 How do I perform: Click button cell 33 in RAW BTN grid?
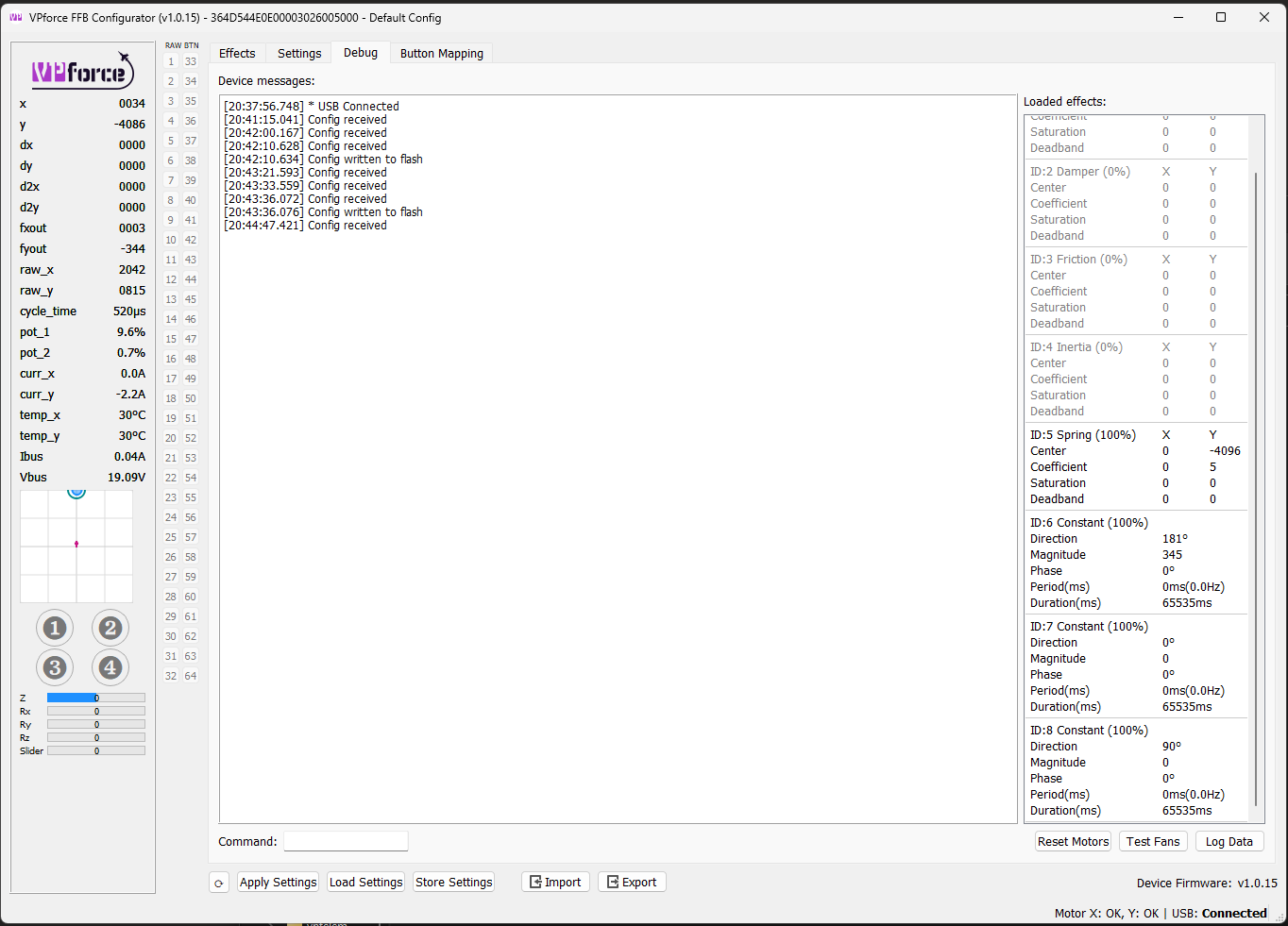pos(191,61)
